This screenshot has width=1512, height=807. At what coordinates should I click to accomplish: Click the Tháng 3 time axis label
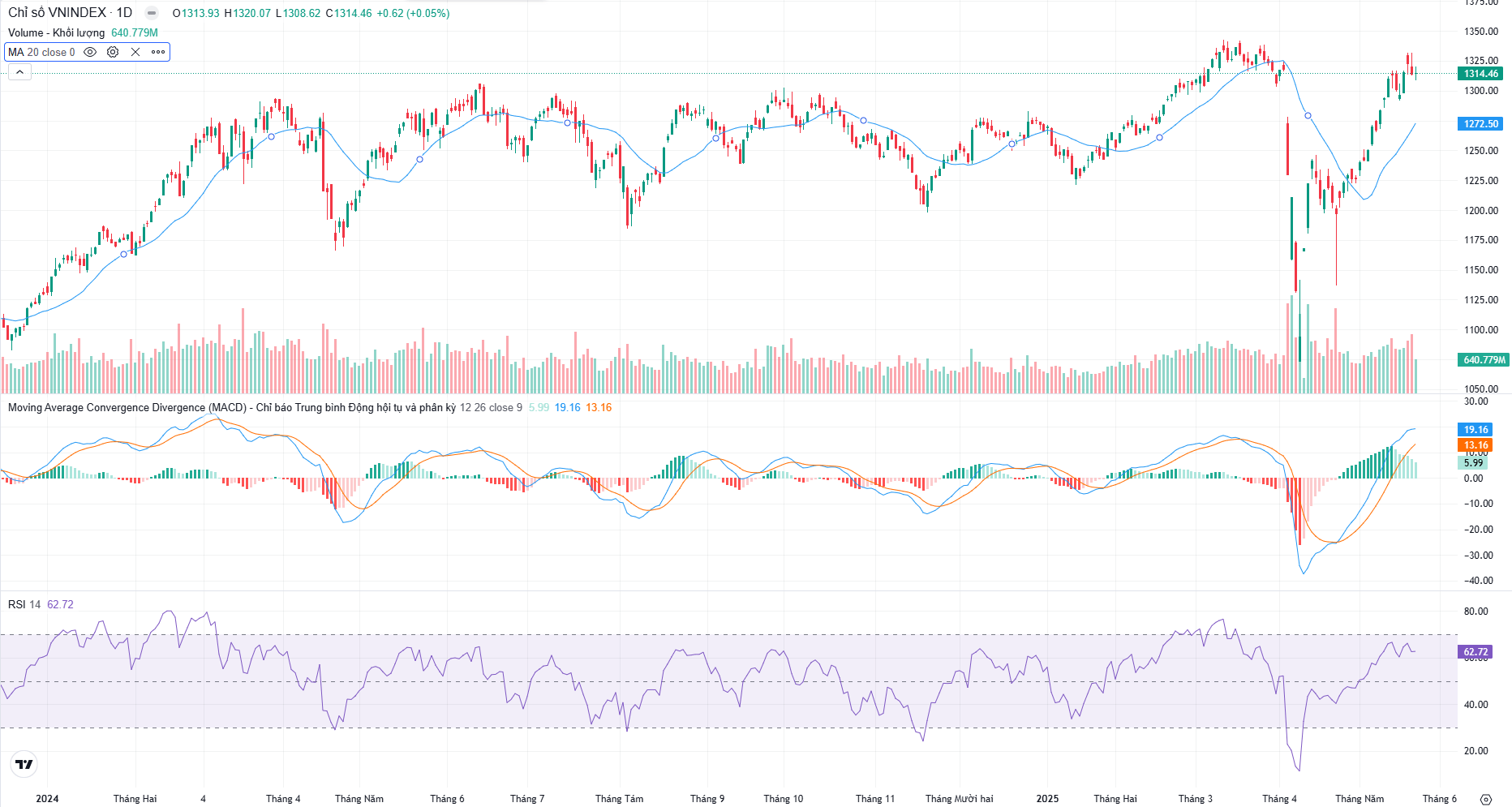tap(1196, 799)
